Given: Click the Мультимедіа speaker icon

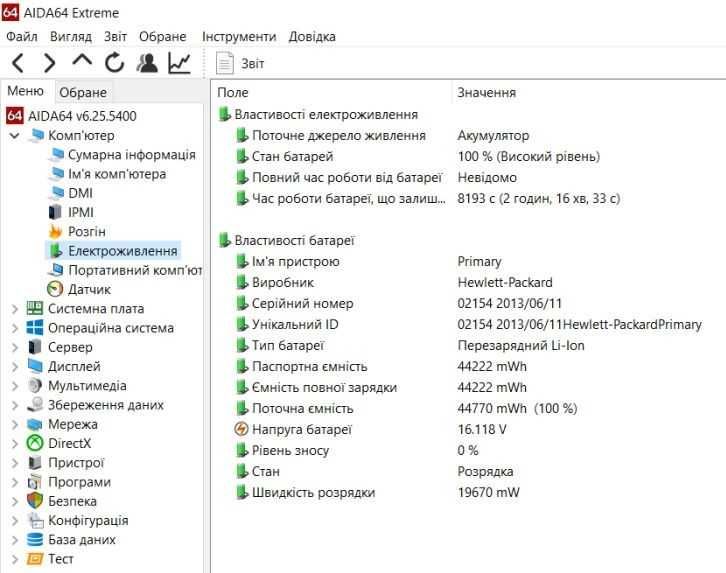Looking at the screenshot, I should click(35, 386).
